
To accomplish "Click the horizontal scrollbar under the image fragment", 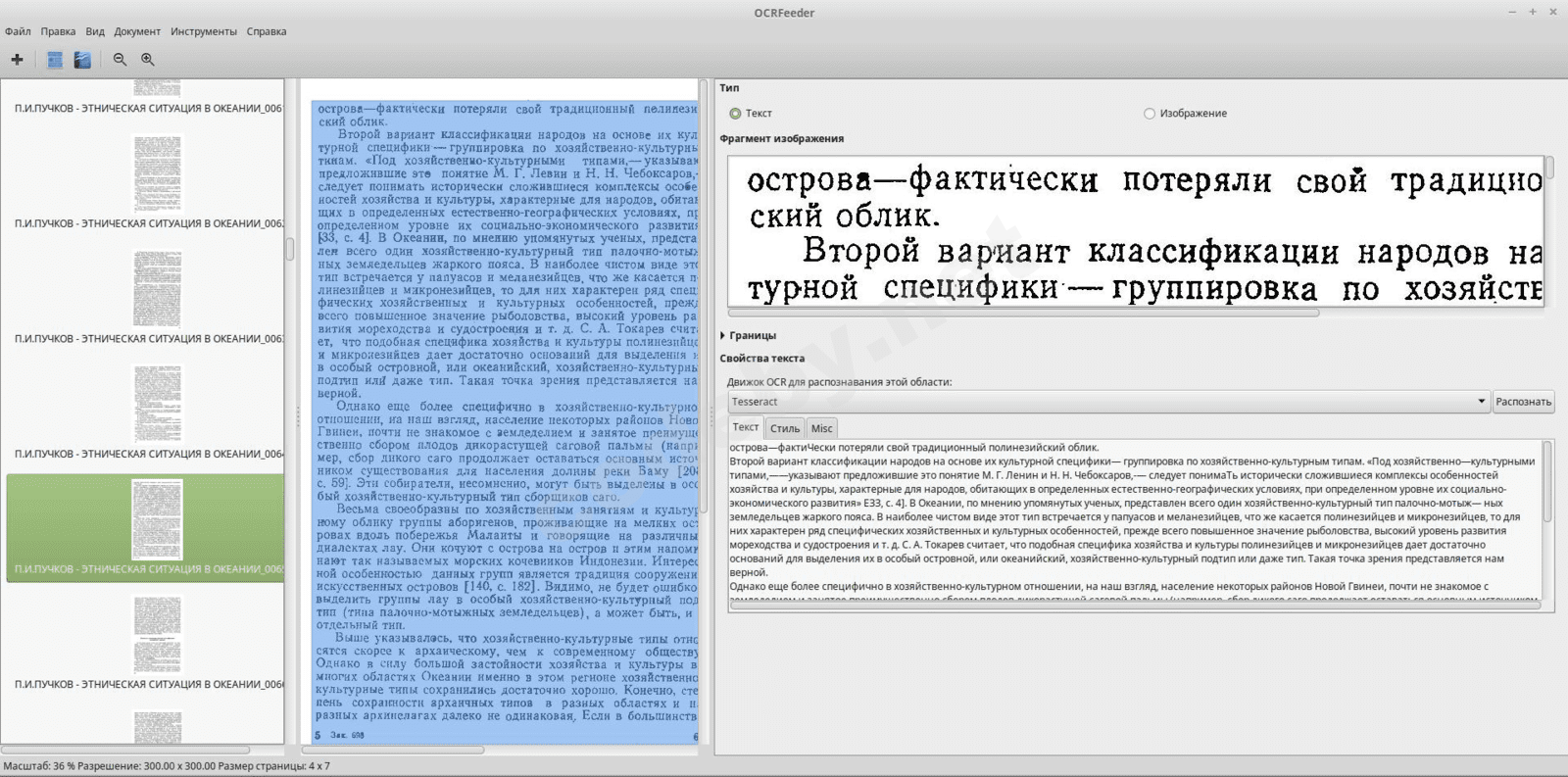I will coord(1024,314).
